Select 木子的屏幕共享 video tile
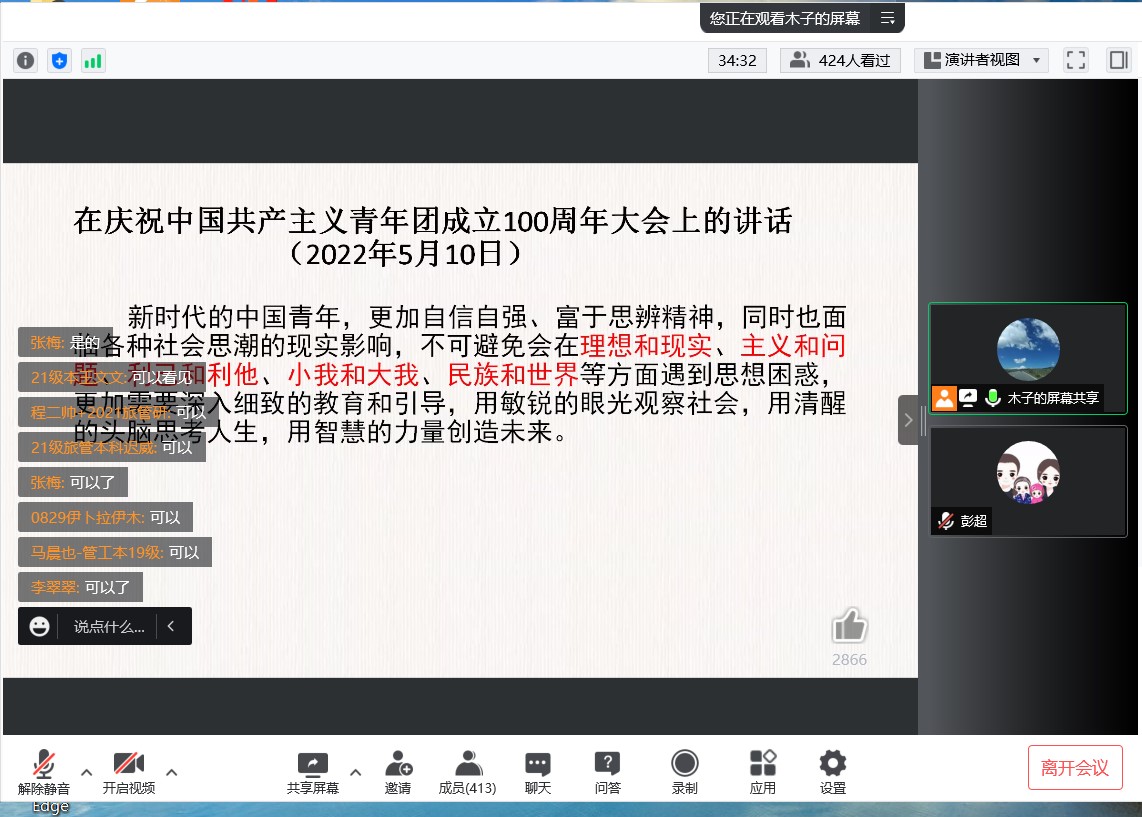 pyautogui.click(x=1028, y=358)
